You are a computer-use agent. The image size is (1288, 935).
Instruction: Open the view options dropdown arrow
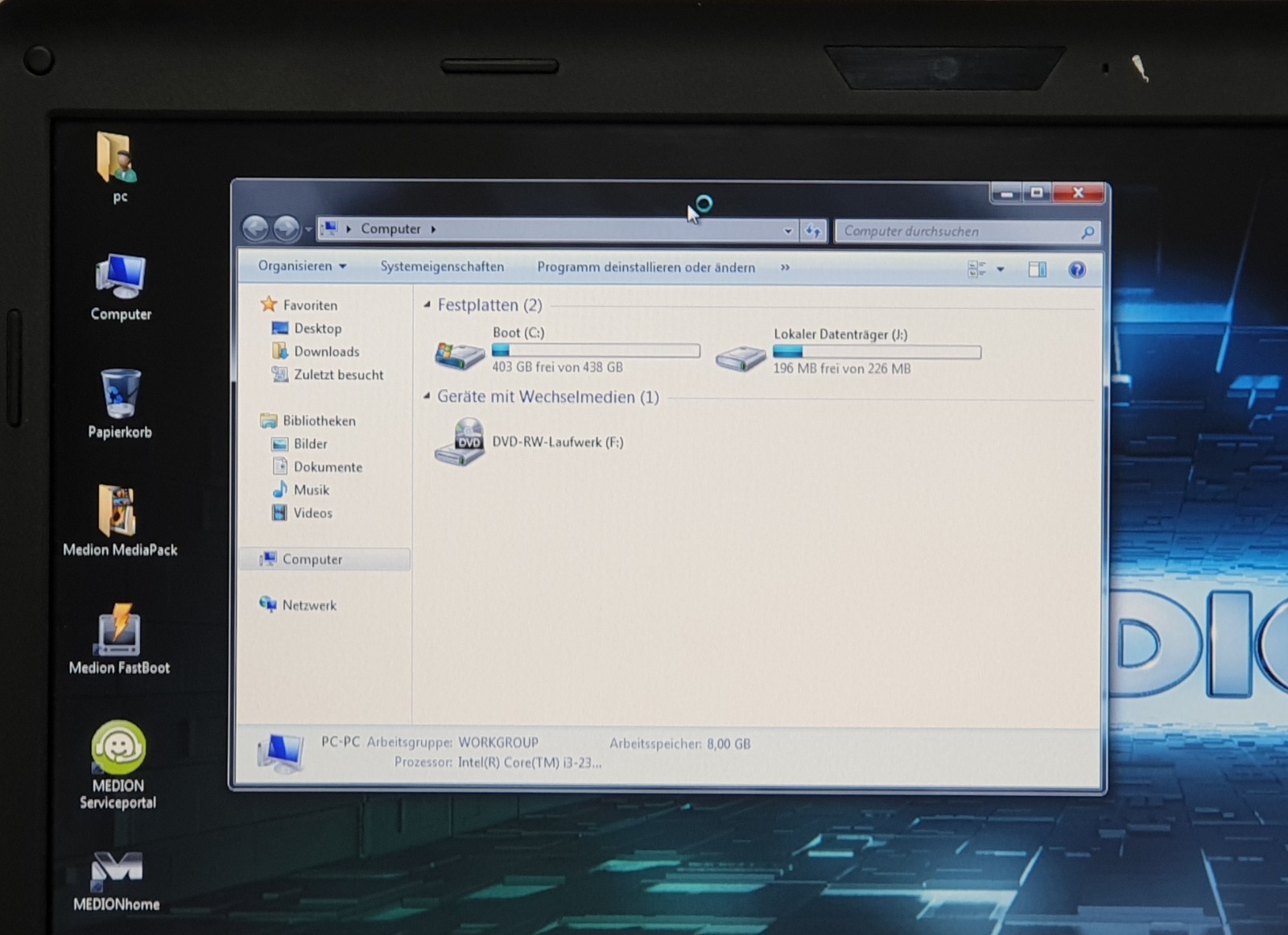coord(1001,269)
